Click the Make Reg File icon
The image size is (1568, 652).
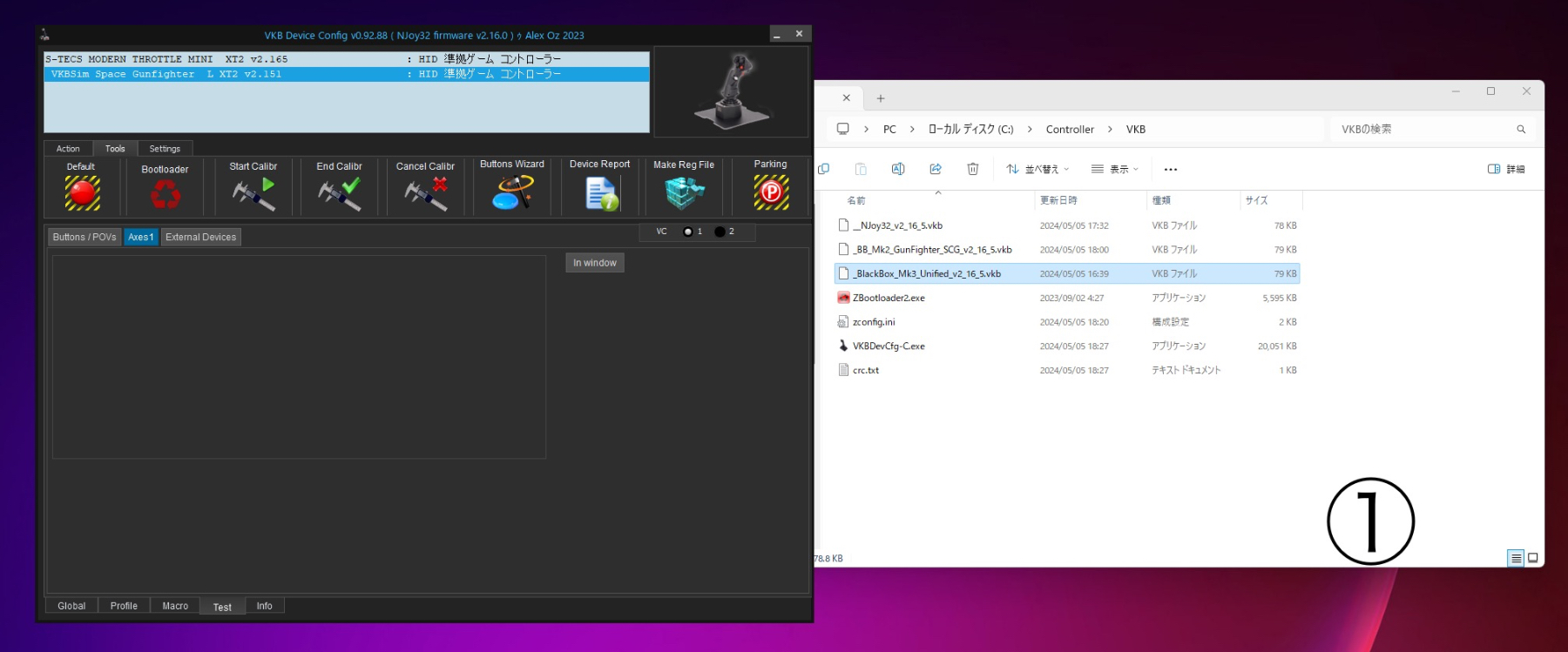[685, 192]
